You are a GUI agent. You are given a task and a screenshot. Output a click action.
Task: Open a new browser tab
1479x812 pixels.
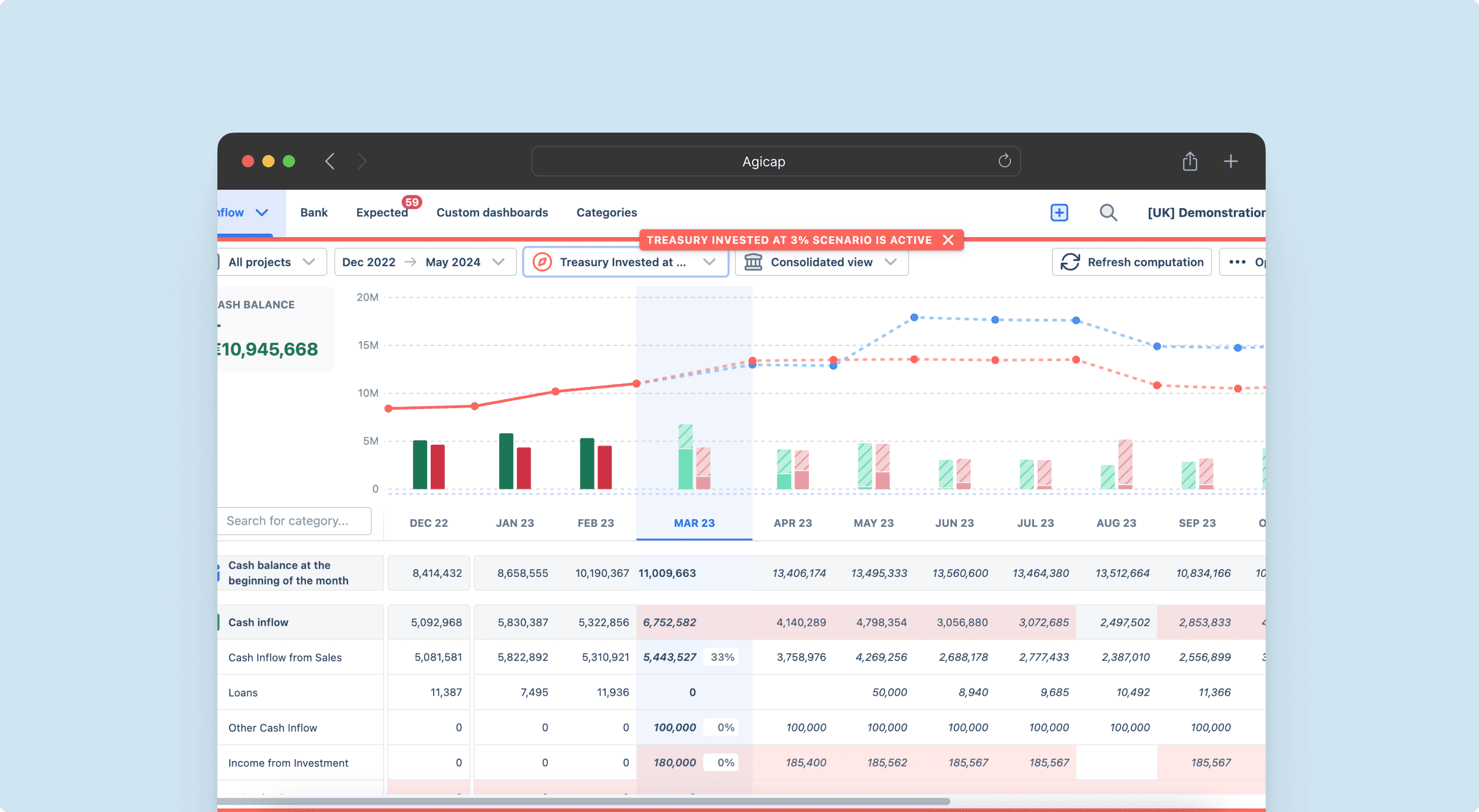coord(1230,161)
